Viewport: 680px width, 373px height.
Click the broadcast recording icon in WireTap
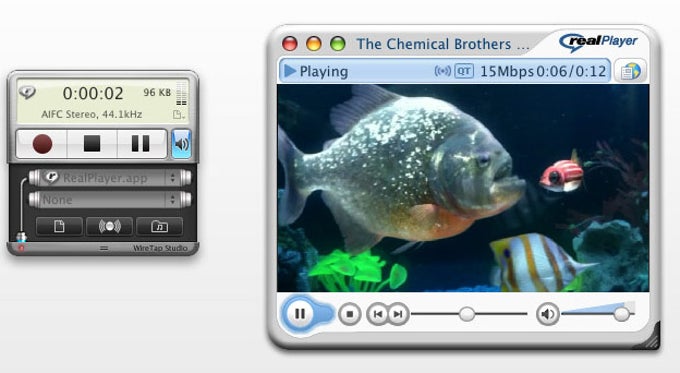coord(109,226)
